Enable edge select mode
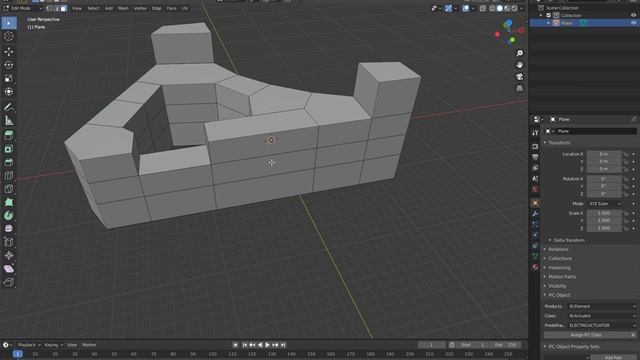This screenshot has height=360, width=640. (56, 8)
